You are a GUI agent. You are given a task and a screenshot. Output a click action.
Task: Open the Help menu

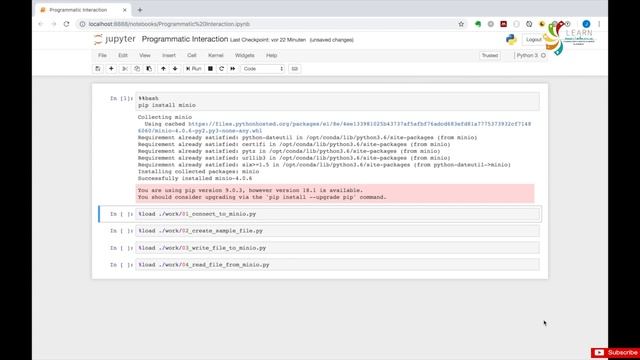click(x=271, y=55)
